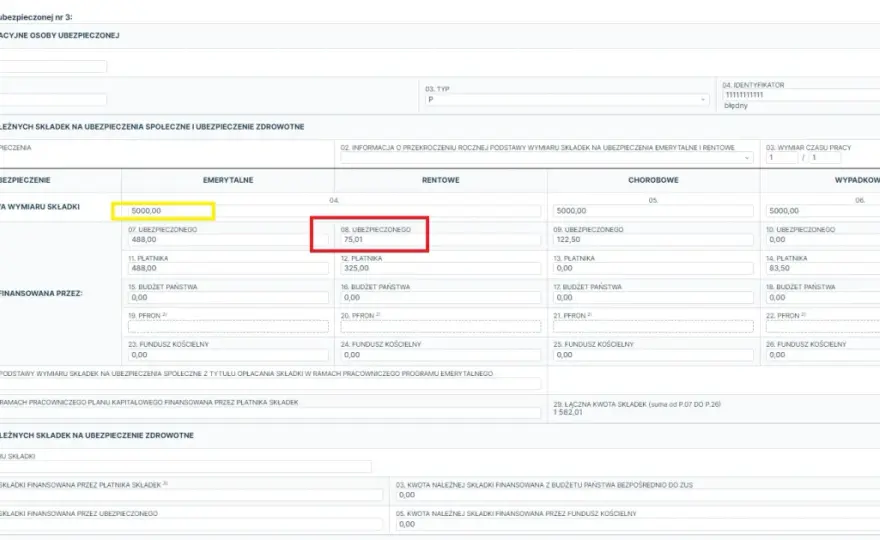The height and width of the screenshot is (540, 880).
Task: Select the 06. wypadkowe podstawa wymiaru field
Action: [x=823, y=211]
